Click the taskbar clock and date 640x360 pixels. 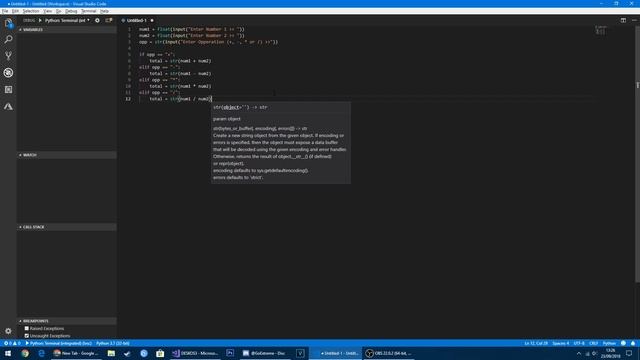tap(611, 353)
